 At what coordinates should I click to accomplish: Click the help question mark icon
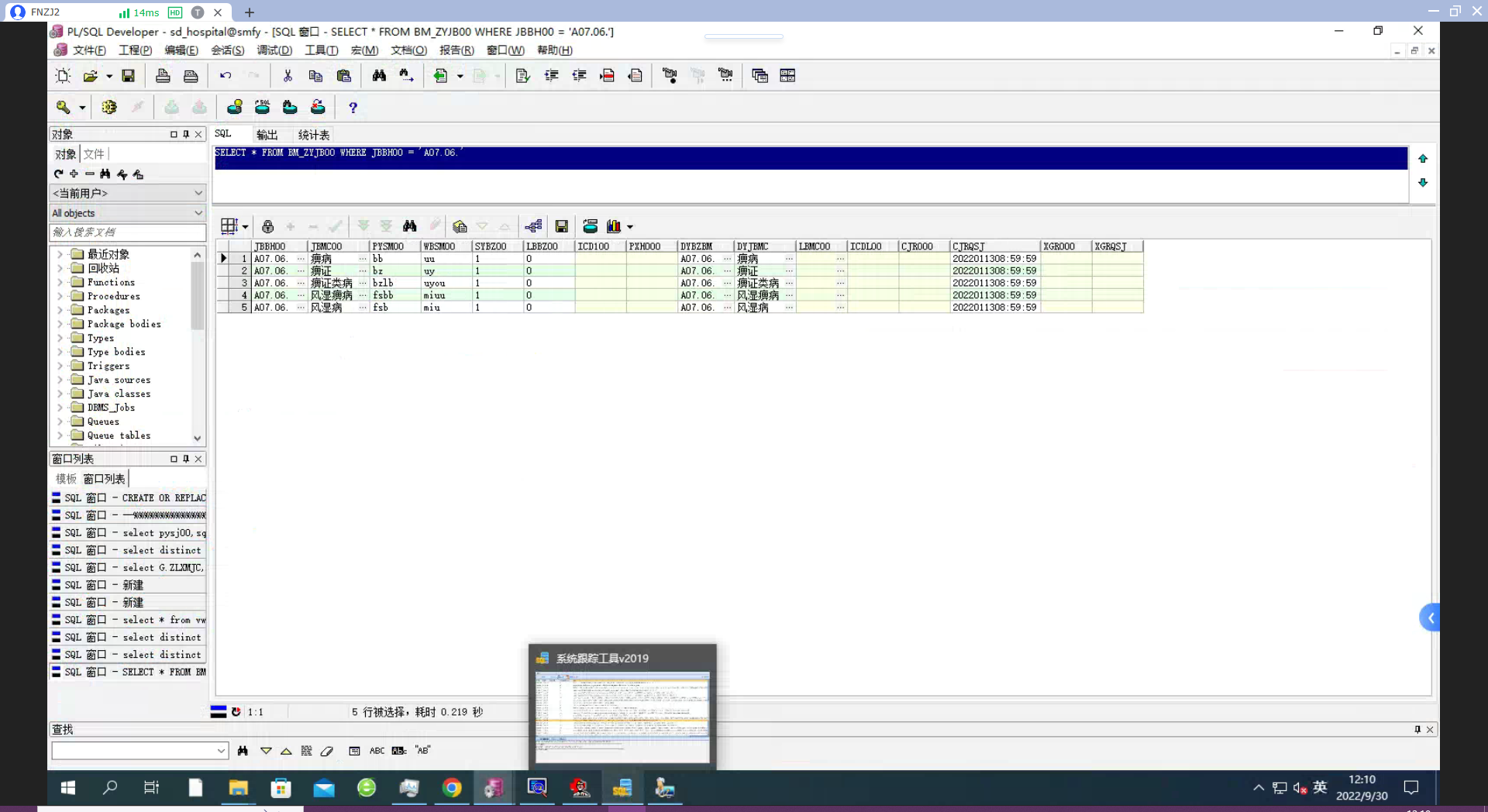(353, 108)
